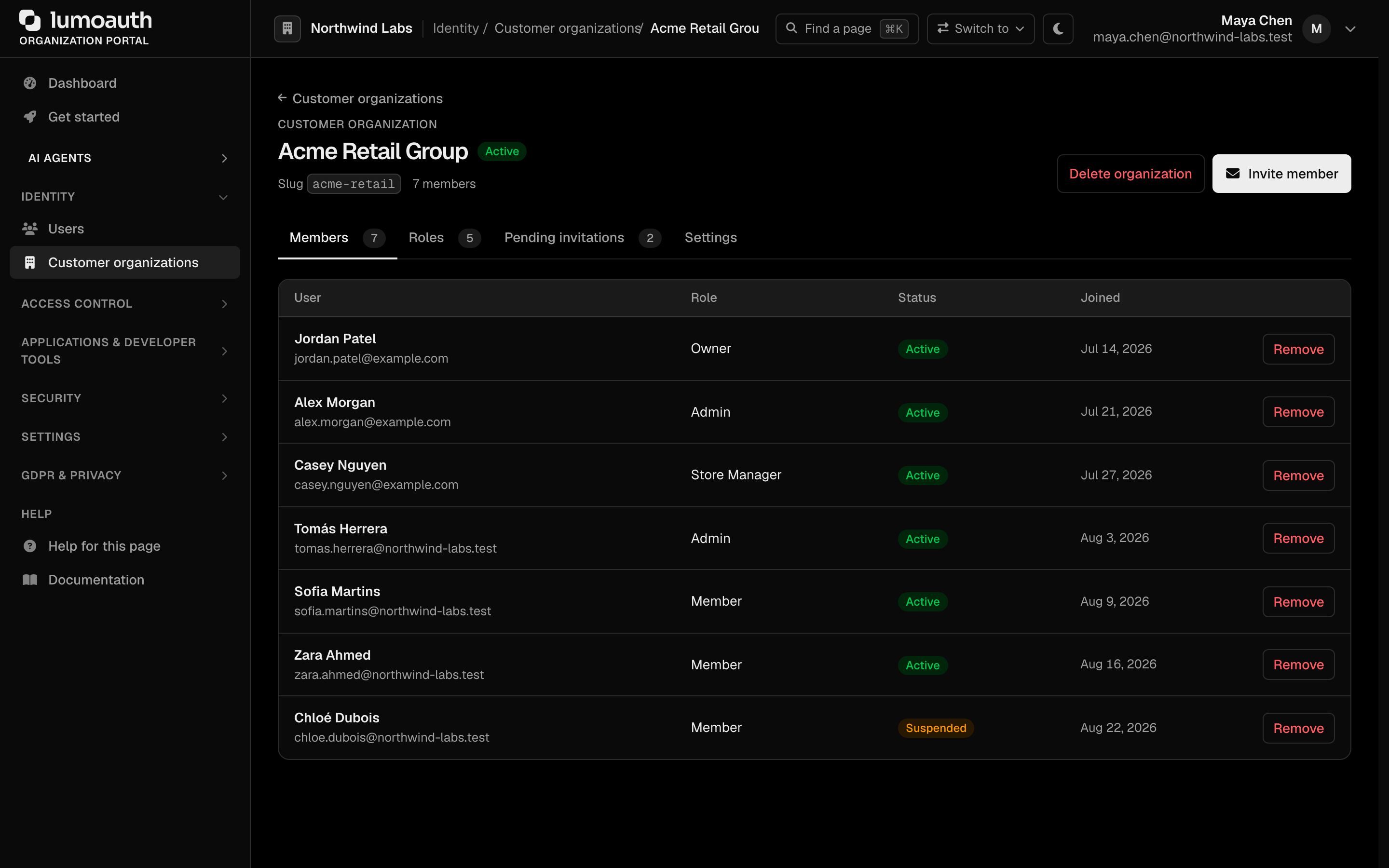Click the Owner role cell
Image resolution: width=1389 pixels, height=868 pixels.
point(710,349)
